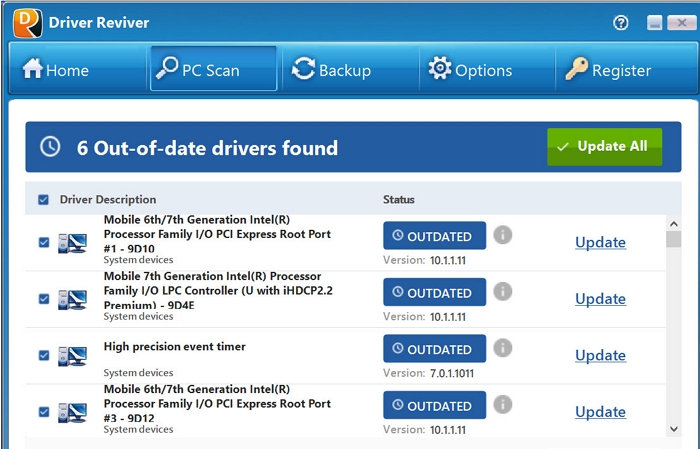Viewport: 700px width, 449px height.
Task: Show info for Root Port #3 - 9D12 driver
Action: [x=503, y=404]
